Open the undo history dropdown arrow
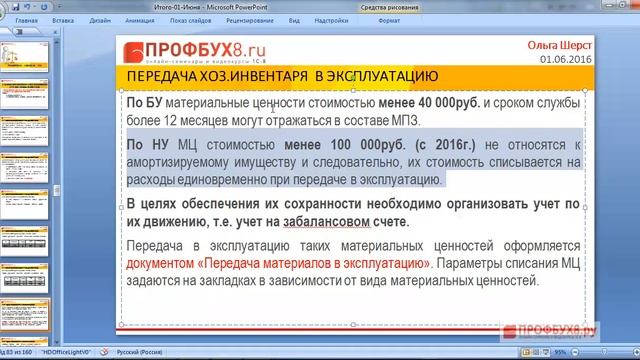The height and width of the screenshot is (360, 640). pos(35,7)
